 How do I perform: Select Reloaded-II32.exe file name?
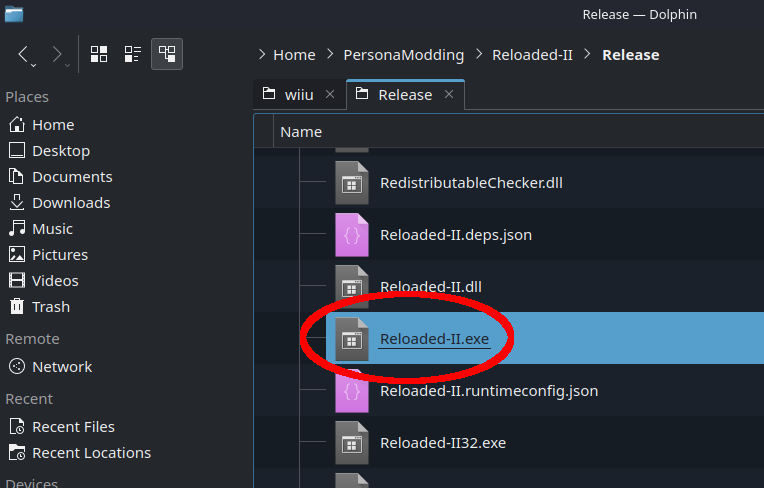click(443, 443)
